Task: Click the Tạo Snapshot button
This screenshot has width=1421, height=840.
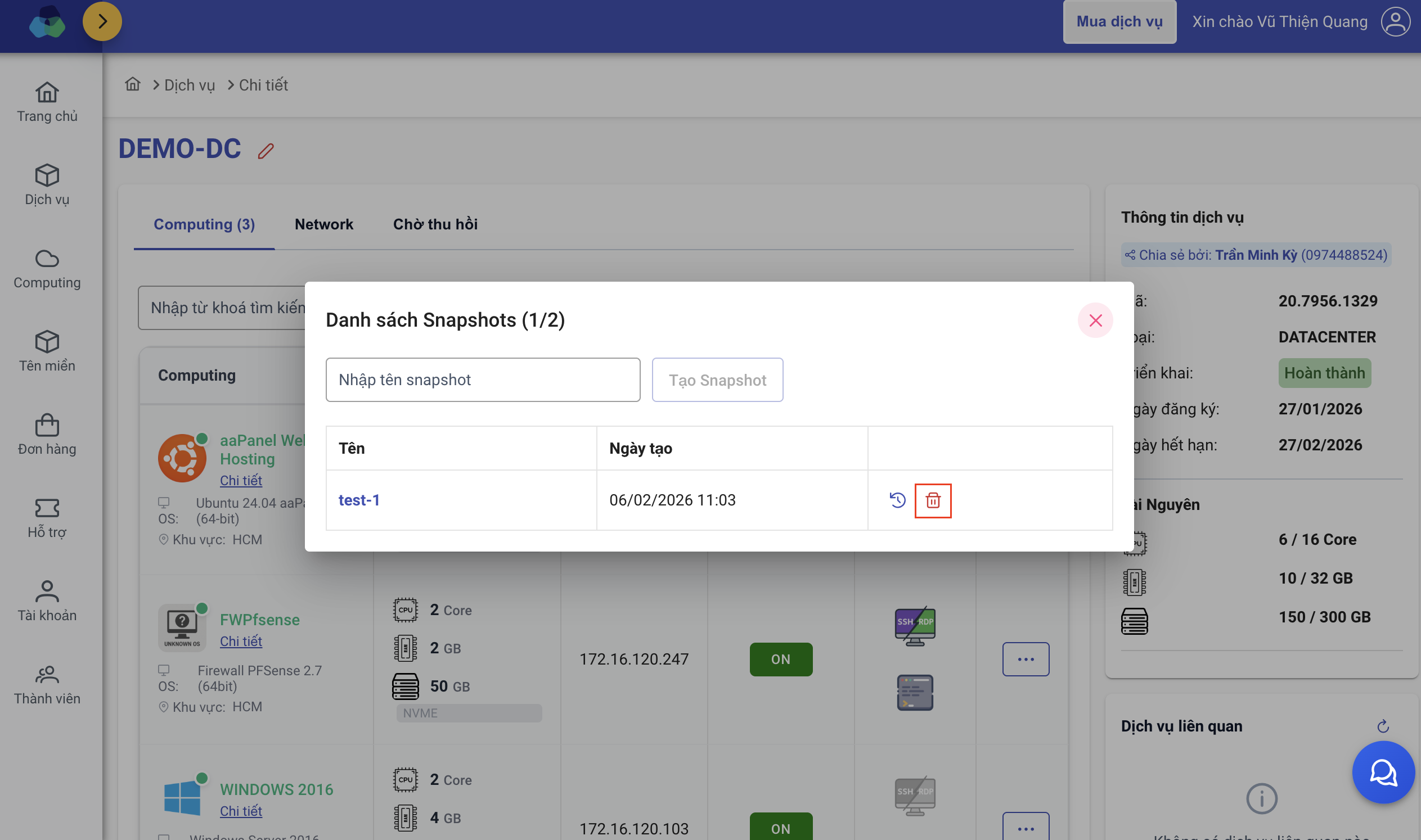Action: tap(717, 380)
